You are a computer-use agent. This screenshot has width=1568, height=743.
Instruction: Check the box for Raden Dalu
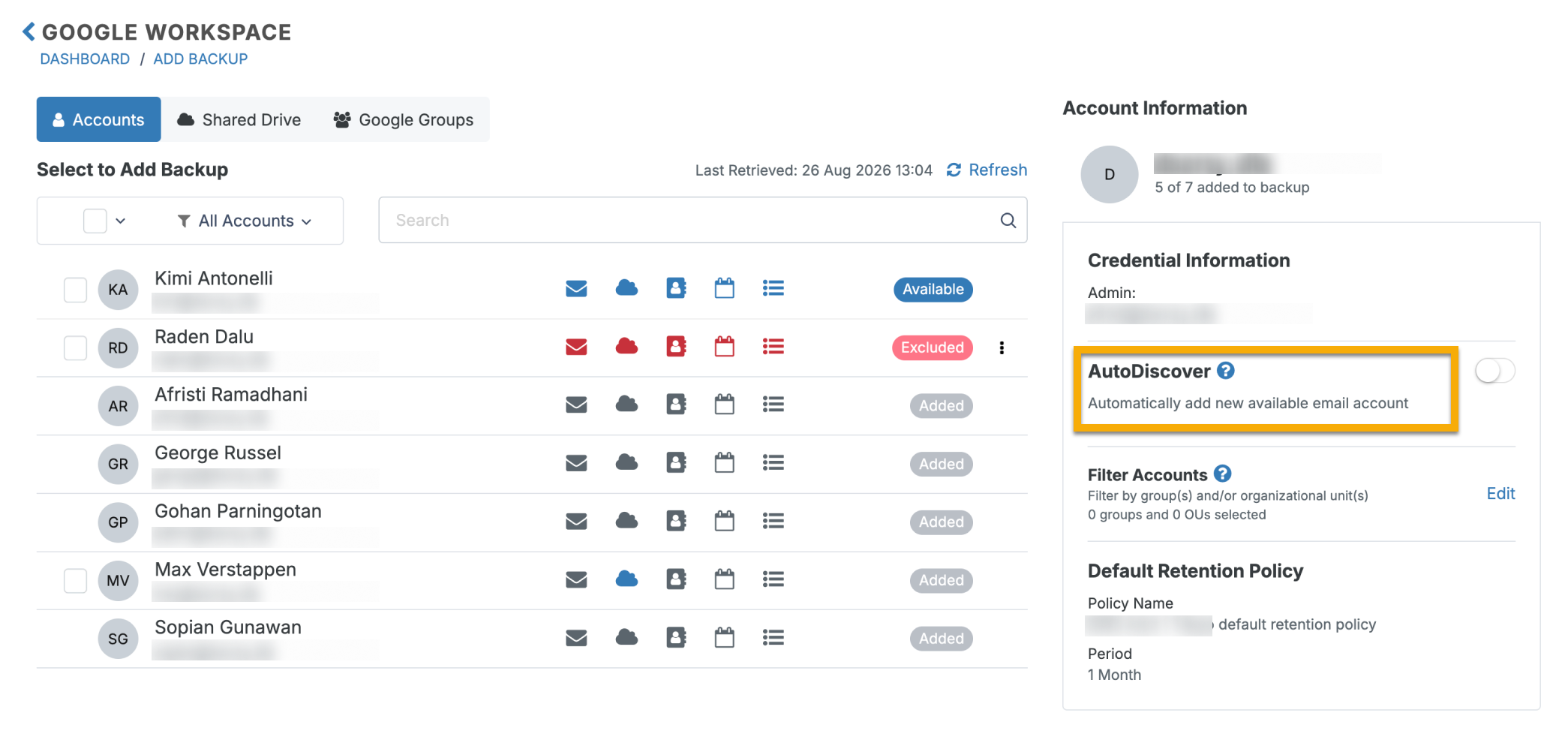[75, 347]
